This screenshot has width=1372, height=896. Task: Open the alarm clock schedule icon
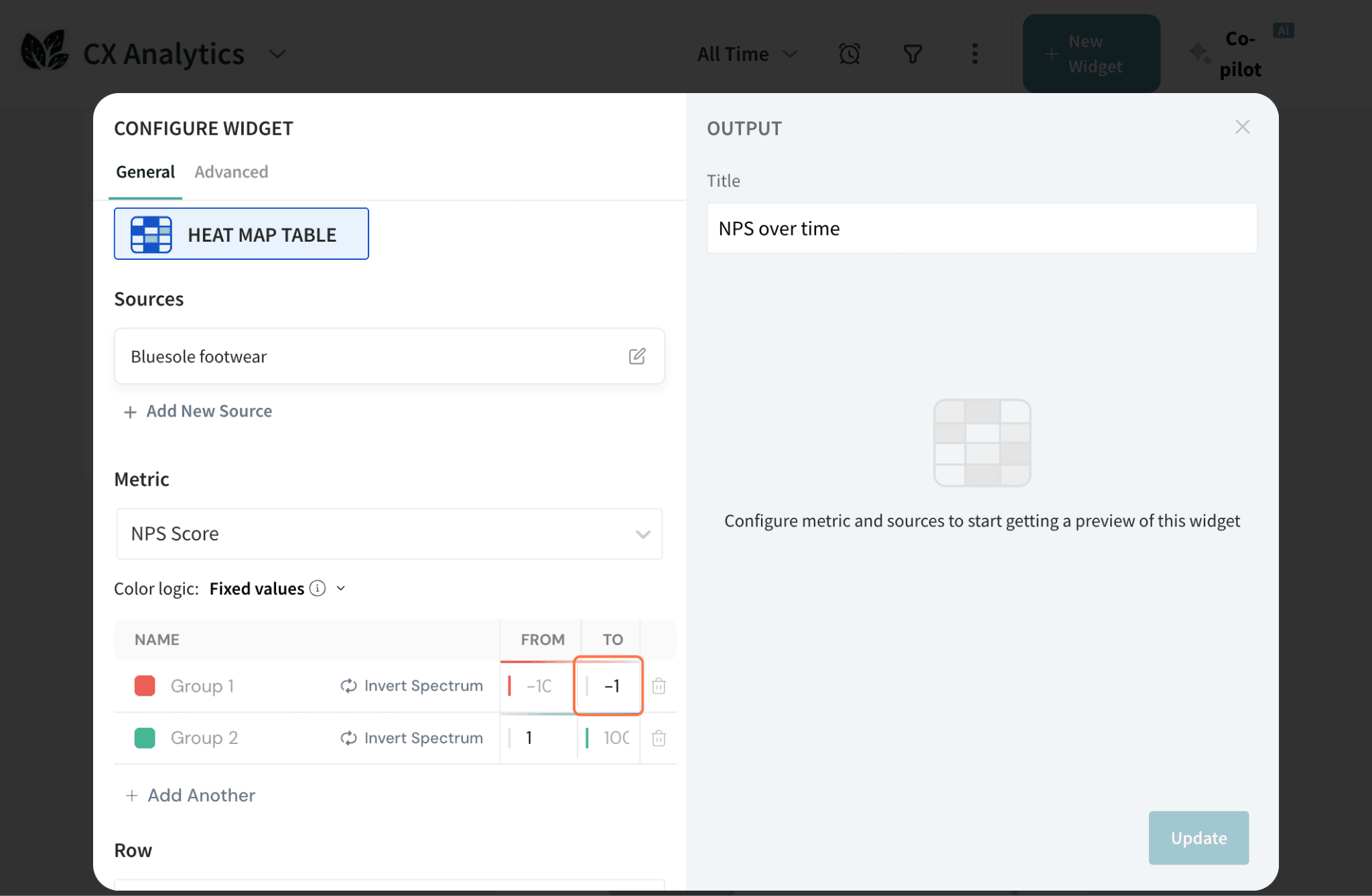pyautogui.click(x=849, y=54)
